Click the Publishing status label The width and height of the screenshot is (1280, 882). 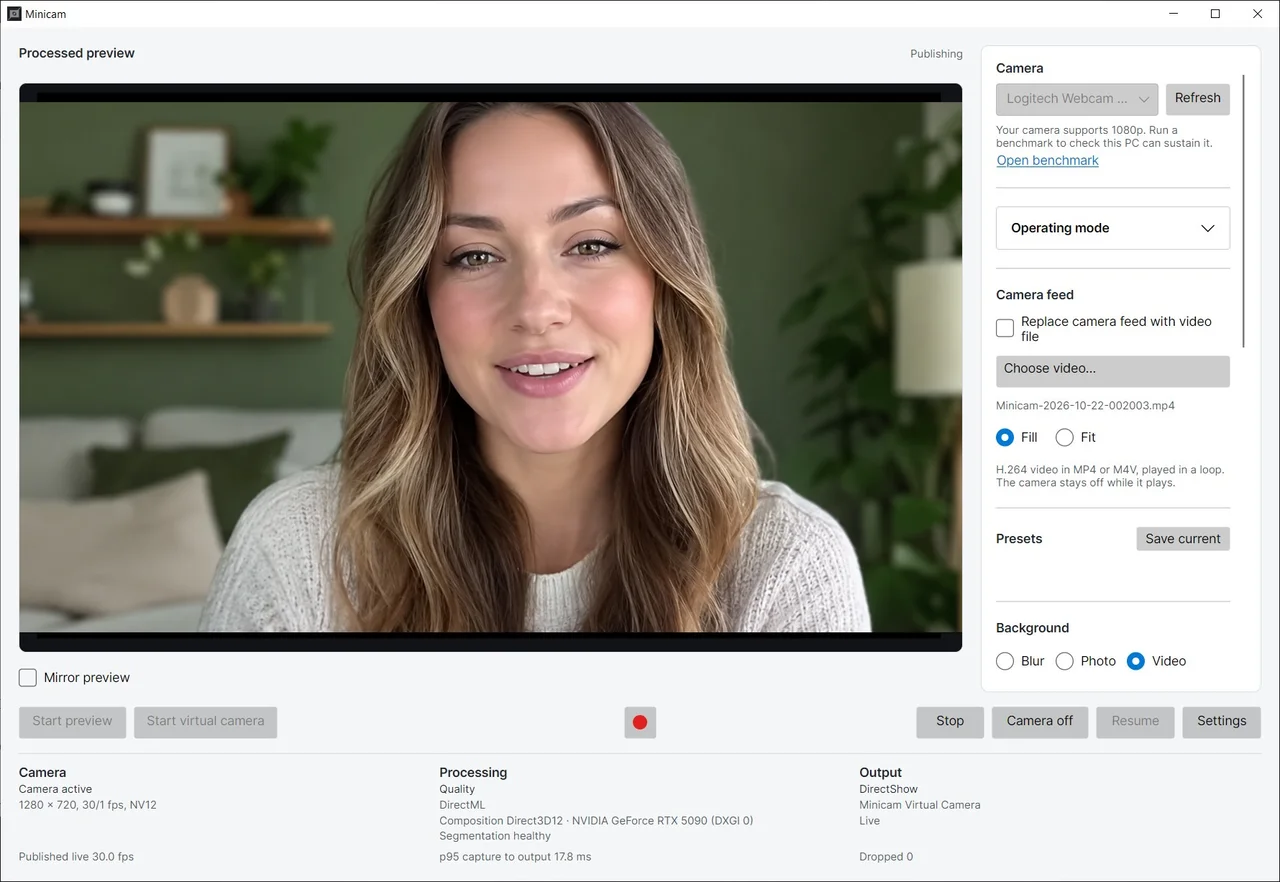(936, 54)
